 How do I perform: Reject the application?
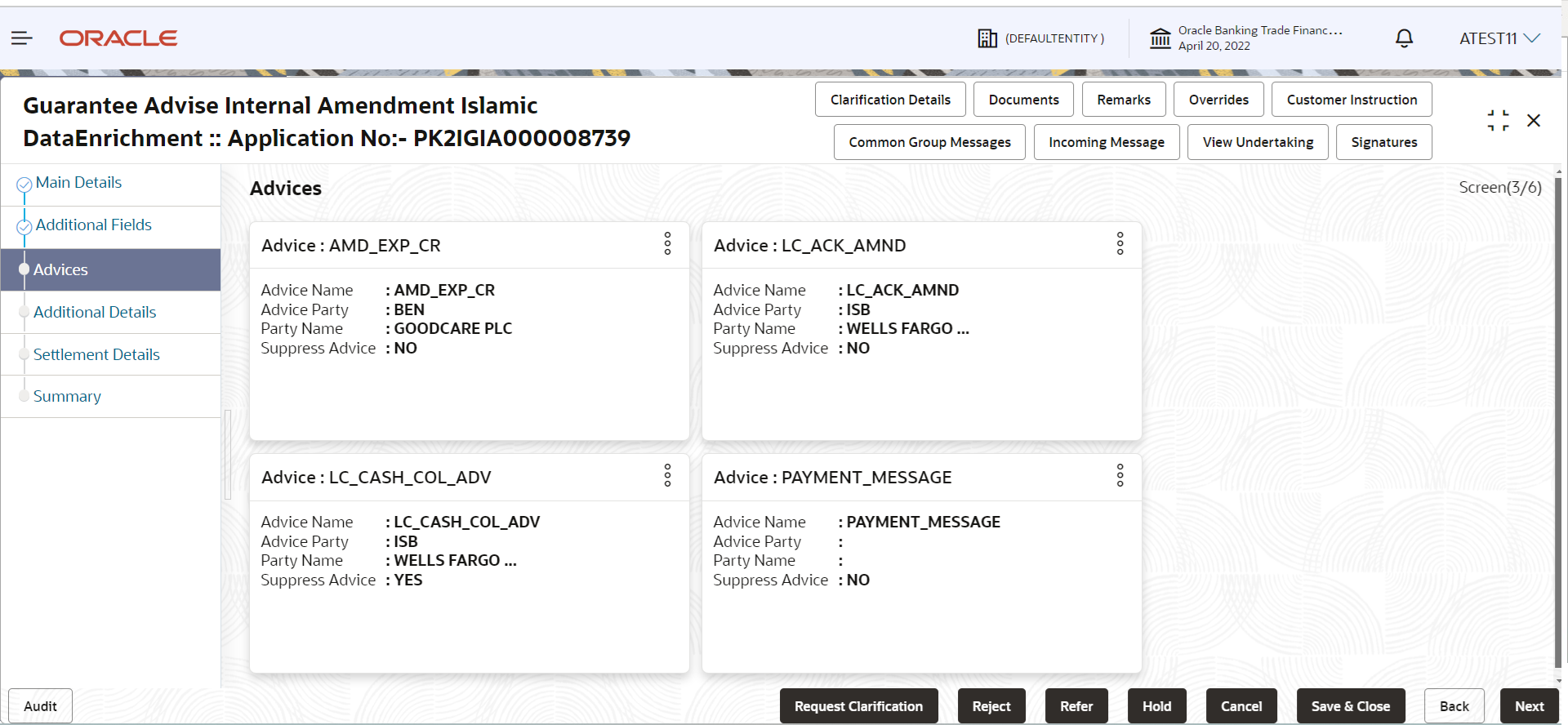(x=991, y=706)
